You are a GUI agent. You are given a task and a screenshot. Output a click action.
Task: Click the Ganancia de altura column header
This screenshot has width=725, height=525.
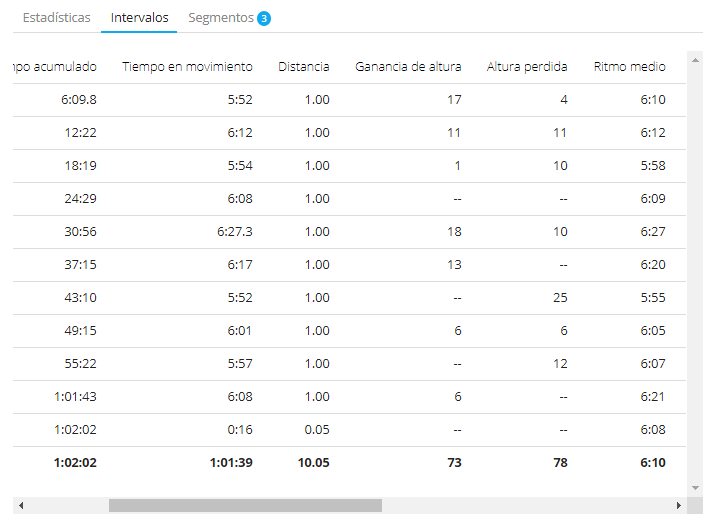[x=408, y=67]
